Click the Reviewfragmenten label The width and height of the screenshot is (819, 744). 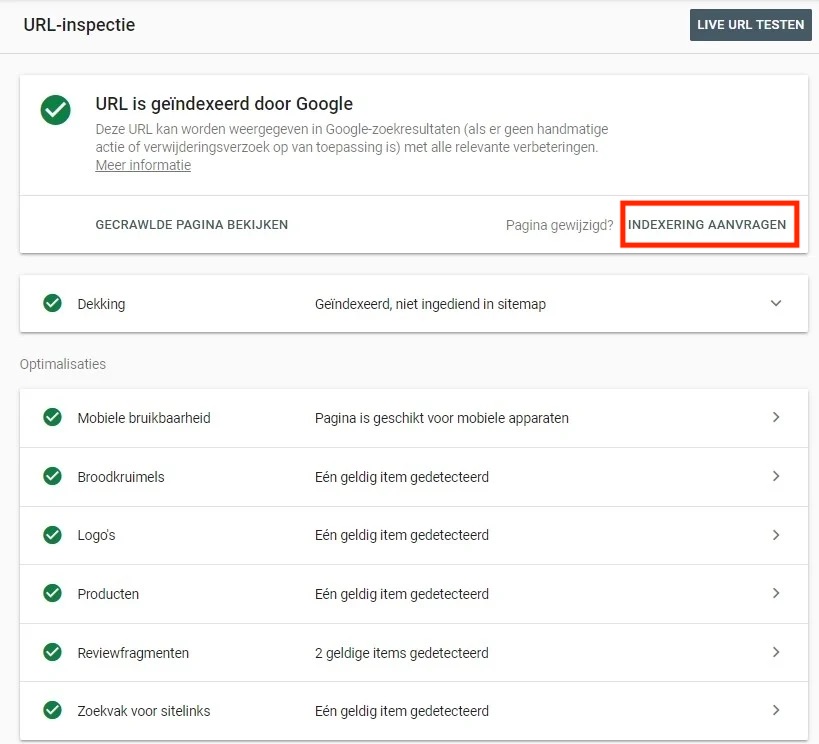pos(133,653)
